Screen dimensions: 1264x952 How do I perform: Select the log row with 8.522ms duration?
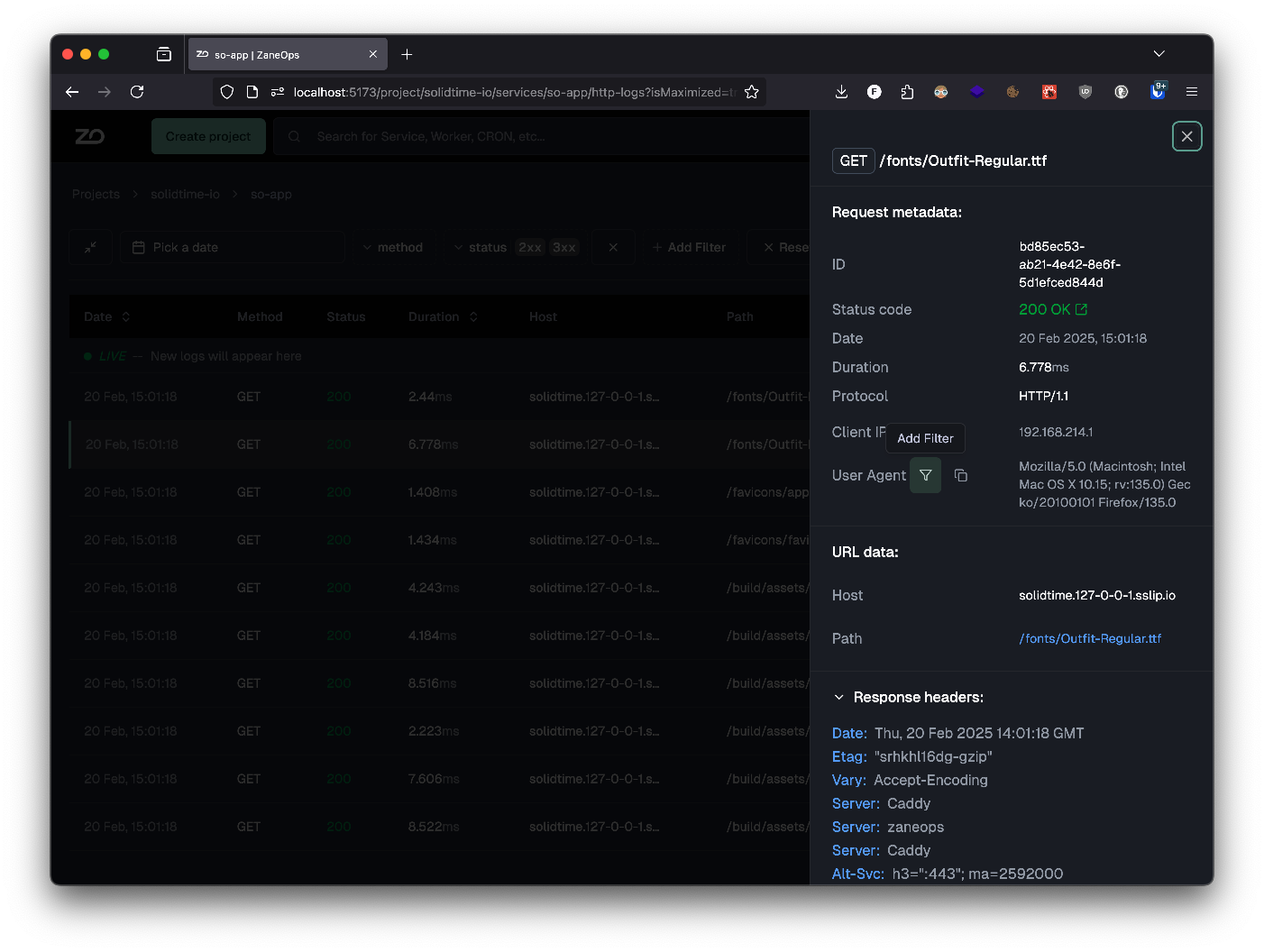click(439, 827)
